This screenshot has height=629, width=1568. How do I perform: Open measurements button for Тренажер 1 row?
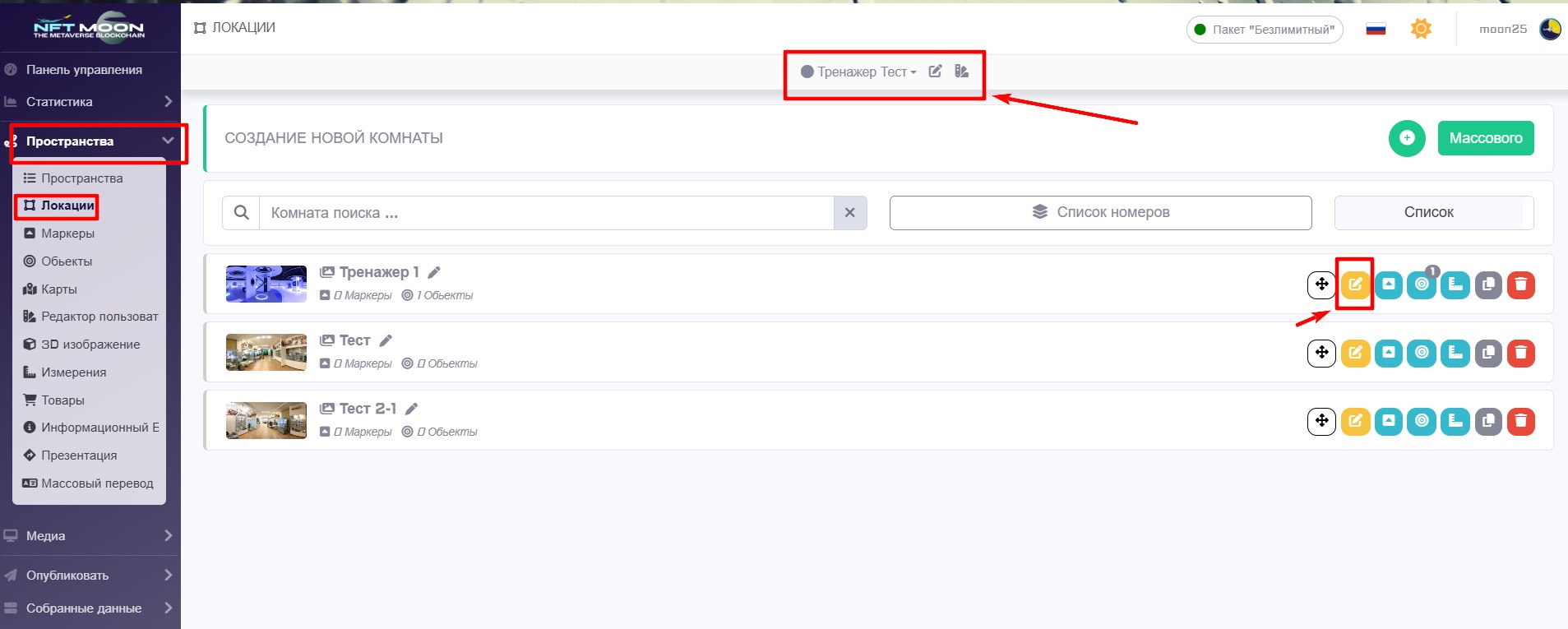point(1455,284)
